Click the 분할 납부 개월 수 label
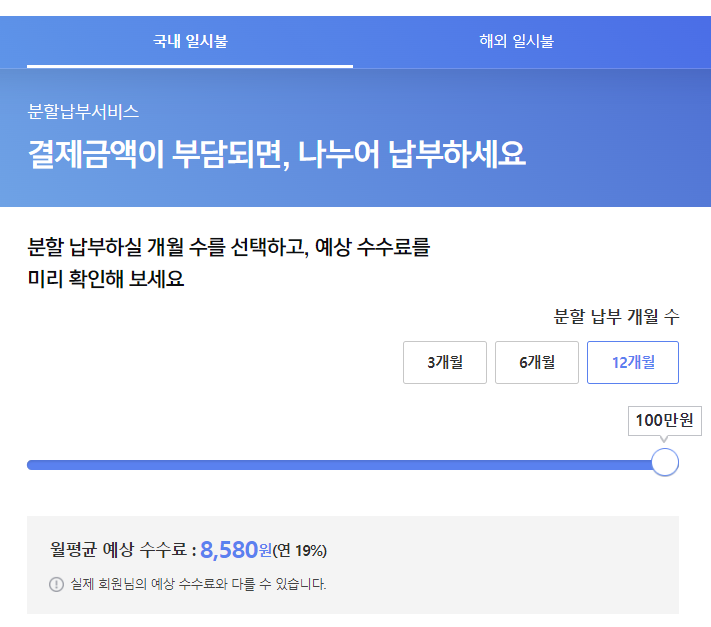 coord(616,316)
